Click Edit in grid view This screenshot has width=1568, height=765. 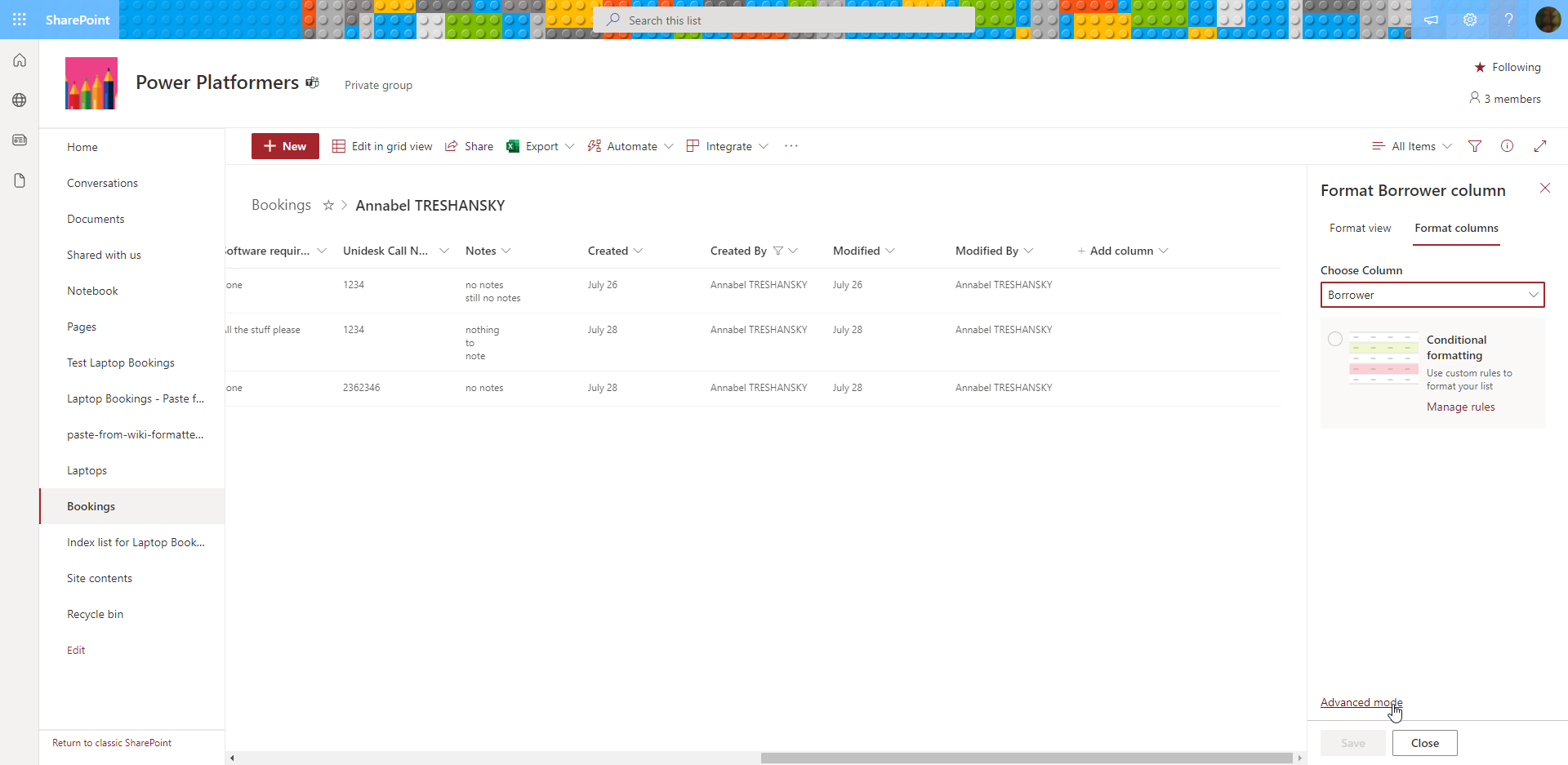click(x=382, y=146)
